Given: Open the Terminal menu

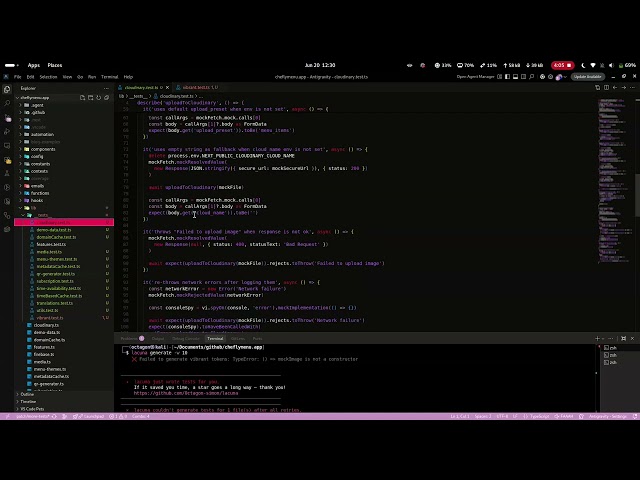Looking at the screenshot, I should tap(109, 77).
